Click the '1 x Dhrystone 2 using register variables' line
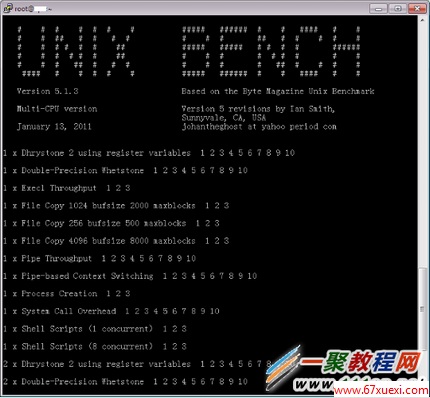The image size is (430, 398). (149, 153)
